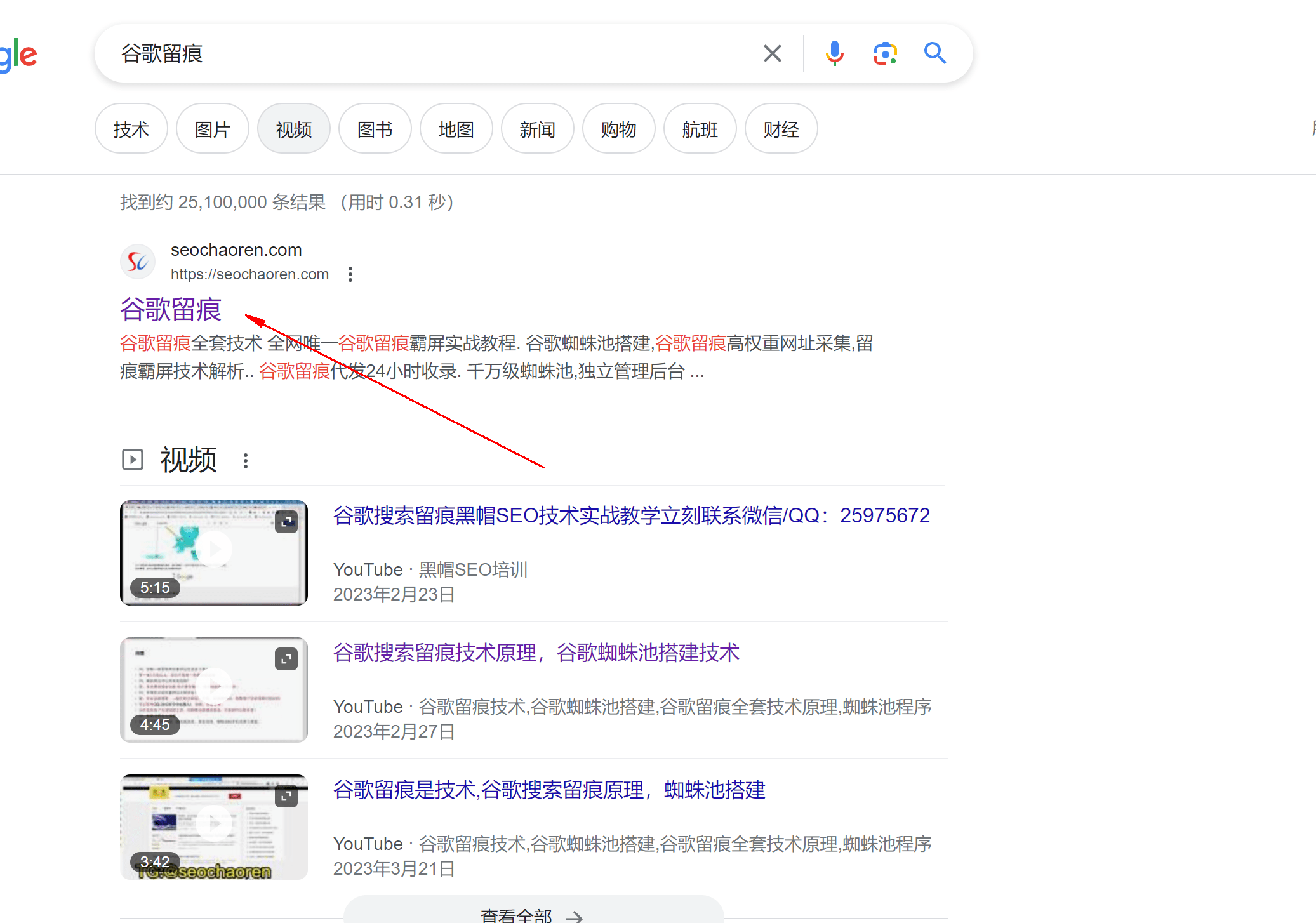The height and width of the screenshot is (923, 1316).
Task: Click the seochaoren.com site name text
Action: 236,250
